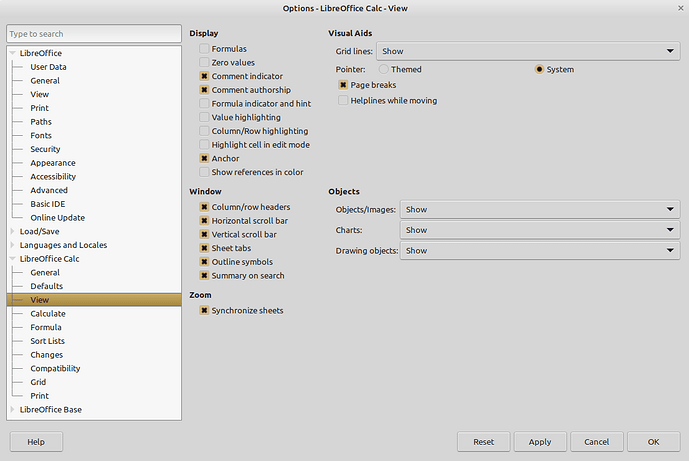Click the Help button
Screen dimensions: 689x461
[36, 442]
